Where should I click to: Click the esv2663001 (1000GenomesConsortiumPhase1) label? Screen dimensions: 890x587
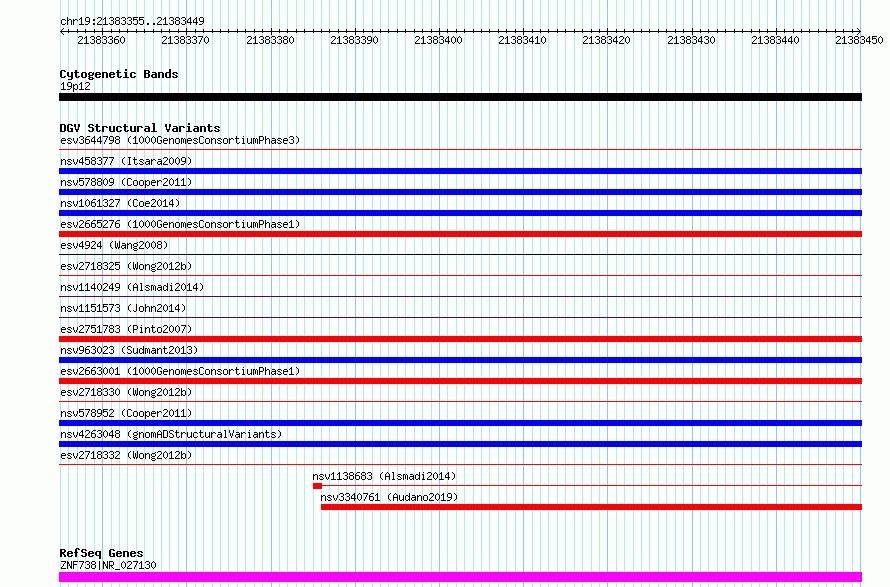[x=180, y=371]
